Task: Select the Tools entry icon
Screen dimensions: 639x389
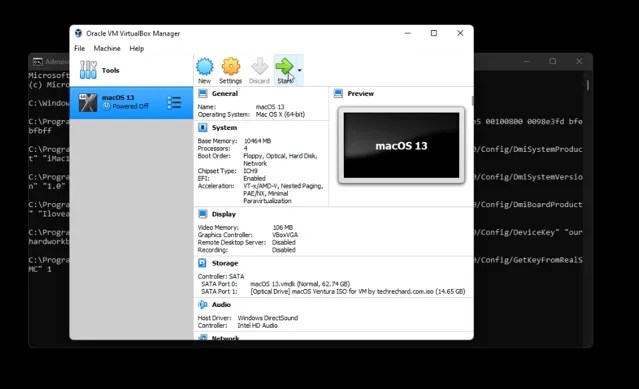Action: point(88,70)
